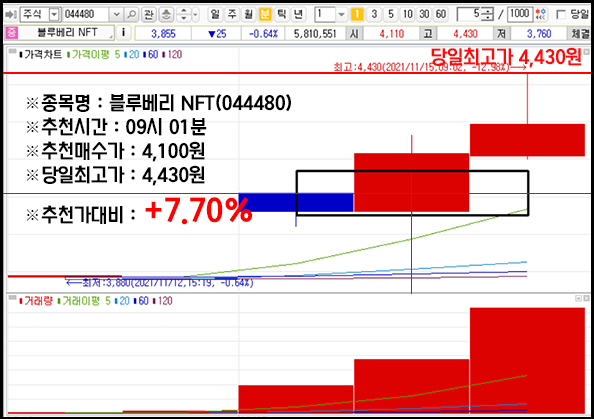Image resolution: width=594 pixels, height=419 pixels.
Task: Click the round icon next to 관
Action: click(166, 15)
